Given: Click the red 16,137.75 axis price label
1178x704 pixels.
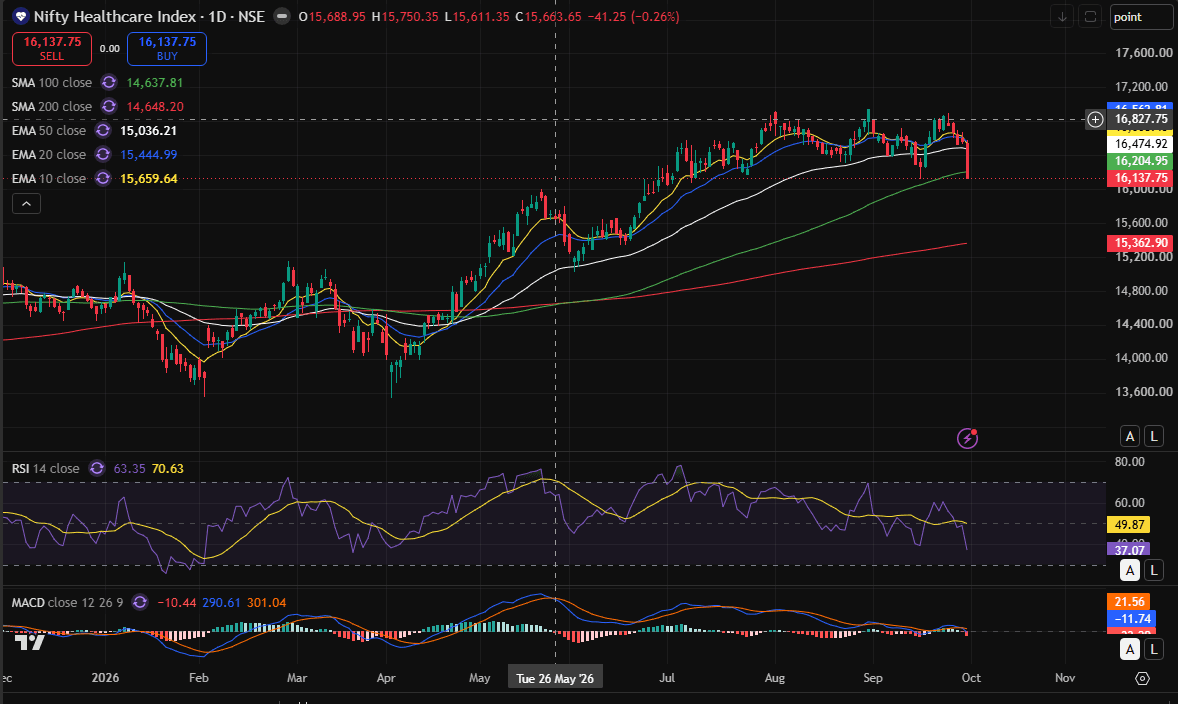Looking at the screenshot, I should pyautogui.click(x=1140, y=178).
